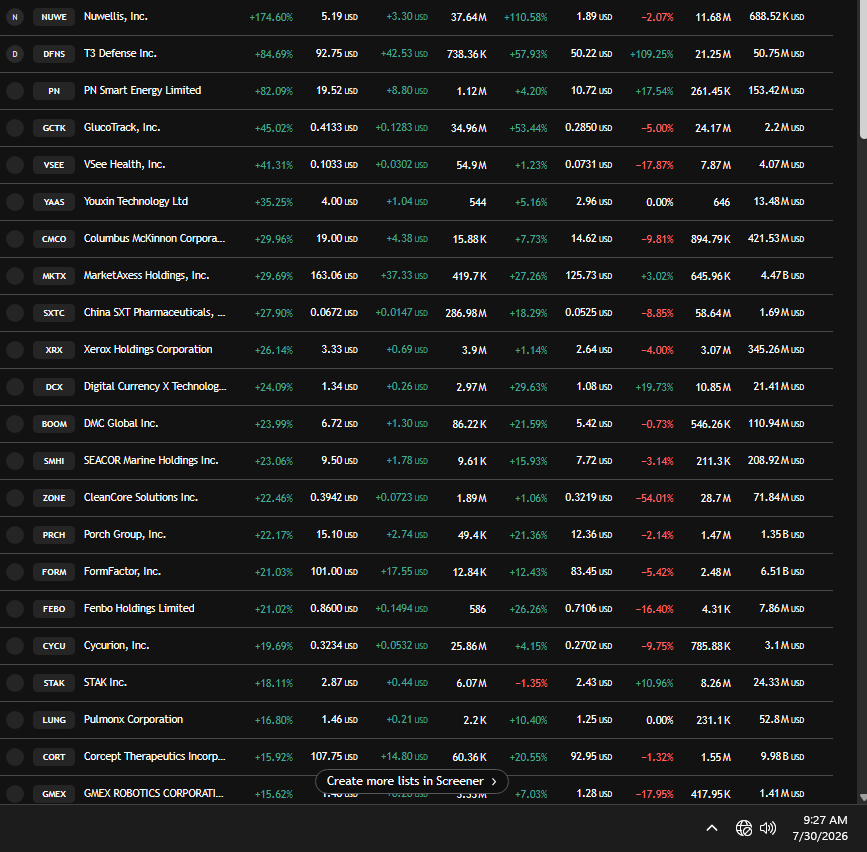This screenshot has width=867, height=852.
Task: Open the YAAS ticker badge
Action: [x=54, y=202]
